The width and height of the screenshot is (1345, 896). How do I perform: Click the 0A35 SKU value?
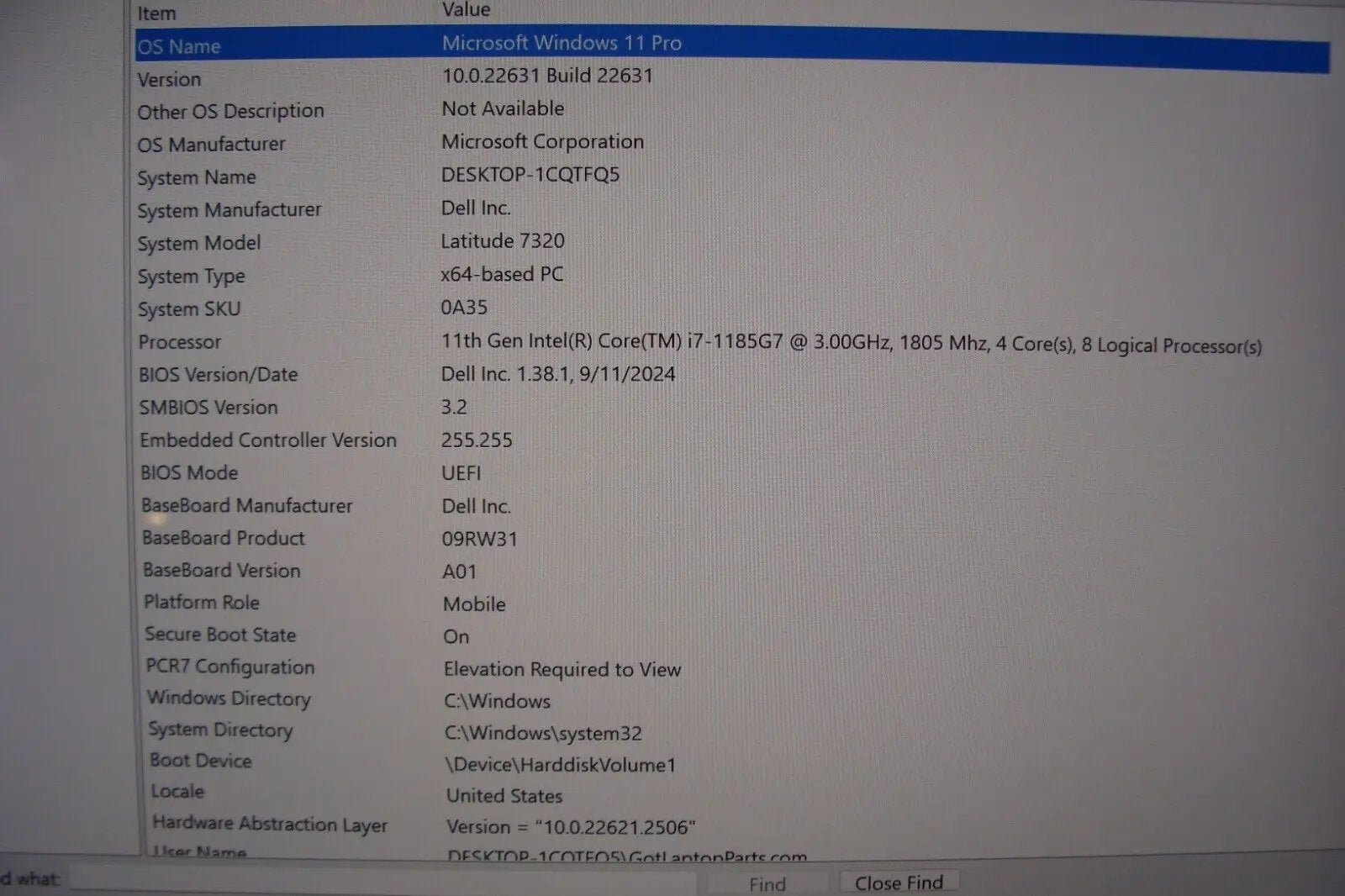(464, 308)
